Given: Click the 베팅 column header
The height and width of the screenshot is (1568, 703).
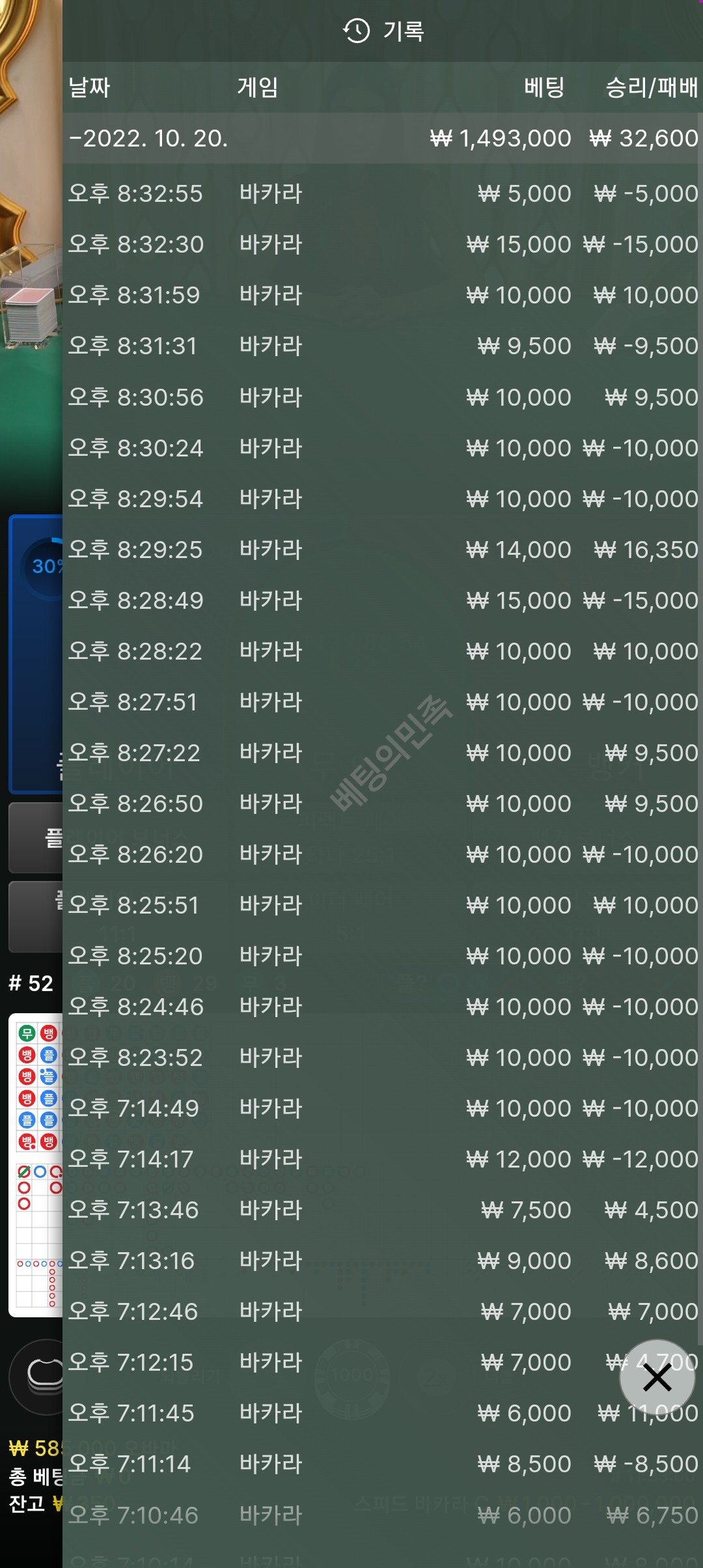Looking at the screenshot, I should [x=544, y=87].
